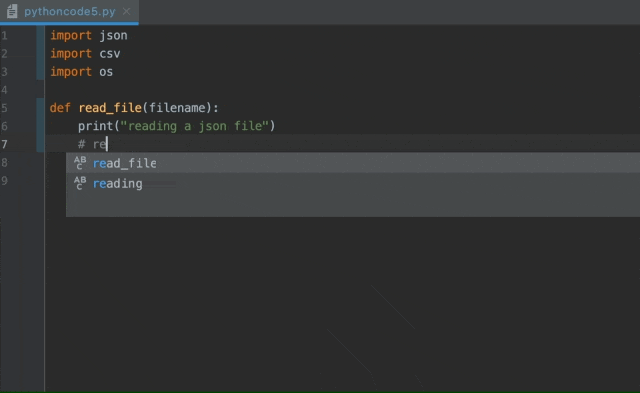Click line number 1 in the gutter
This screenshot has width=640, height=393.
tap(4, 36)
